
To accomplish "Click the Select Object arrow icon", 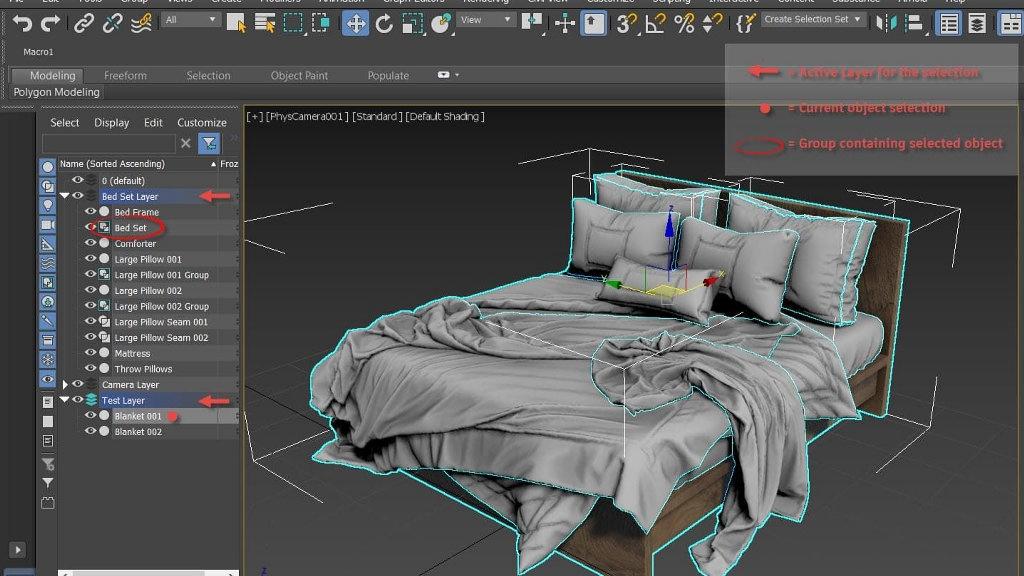I will point(238,22).
